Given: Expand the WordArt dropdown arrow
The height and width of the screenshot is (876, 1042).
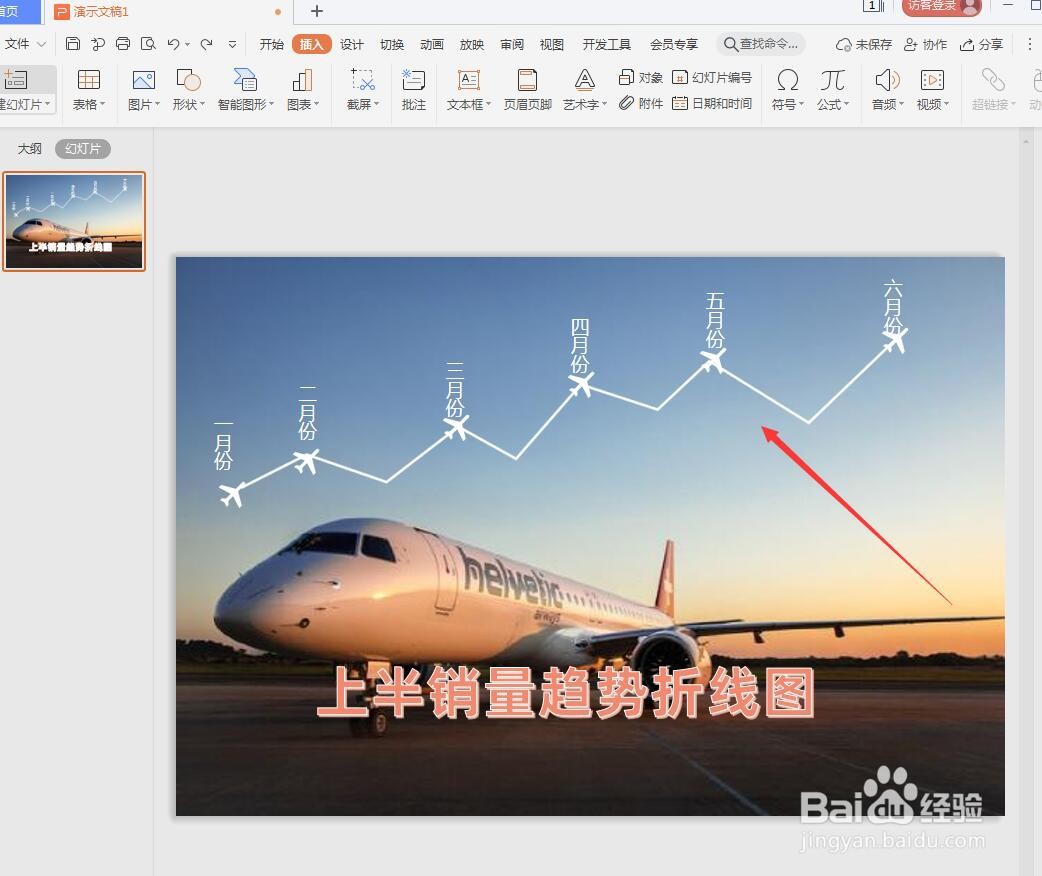Looking at the screenshot, I should click(x=604, y=104).
